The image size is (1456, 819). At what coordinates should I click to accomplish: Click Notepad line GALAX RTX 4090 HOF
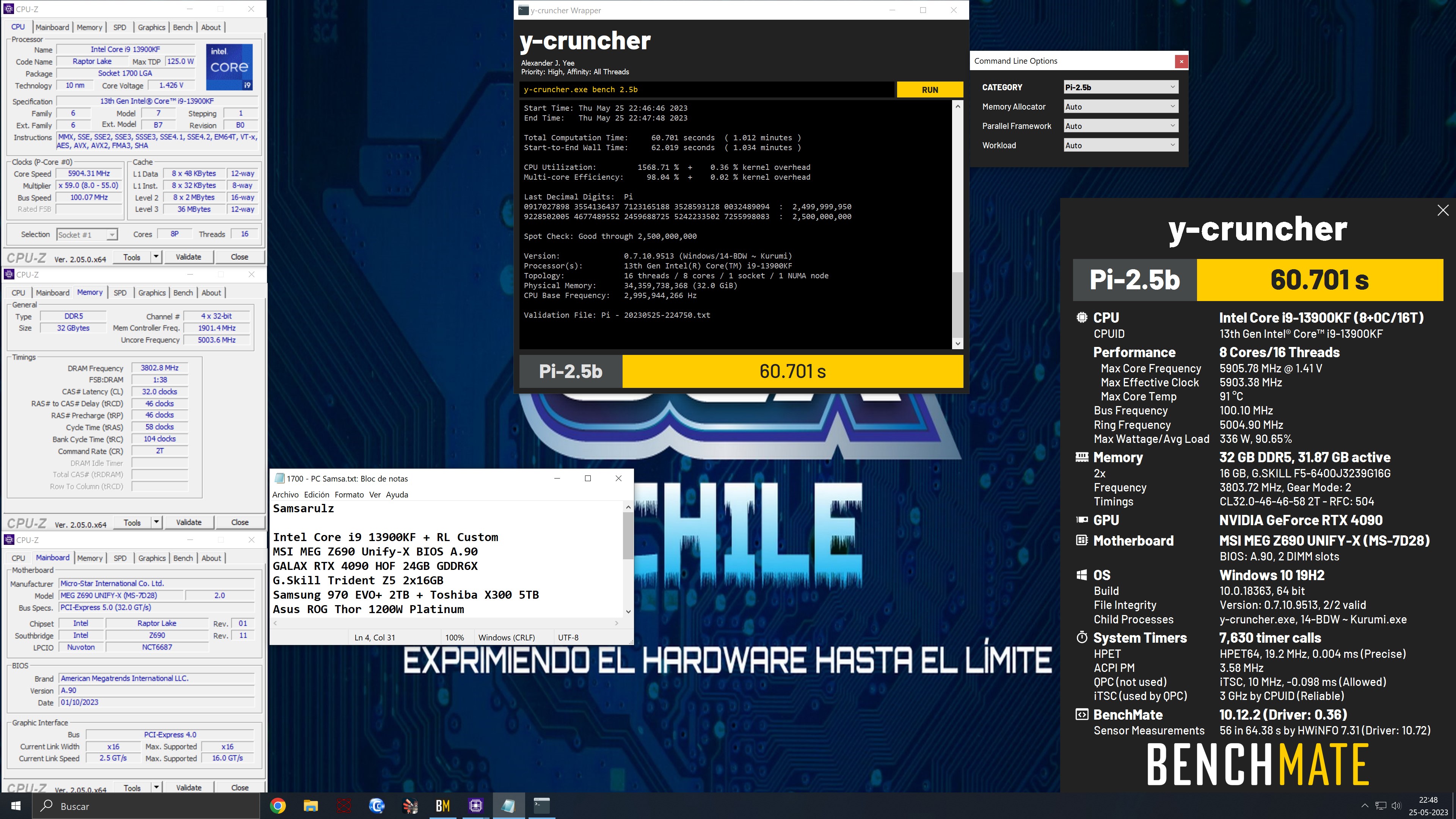(375, 566)
